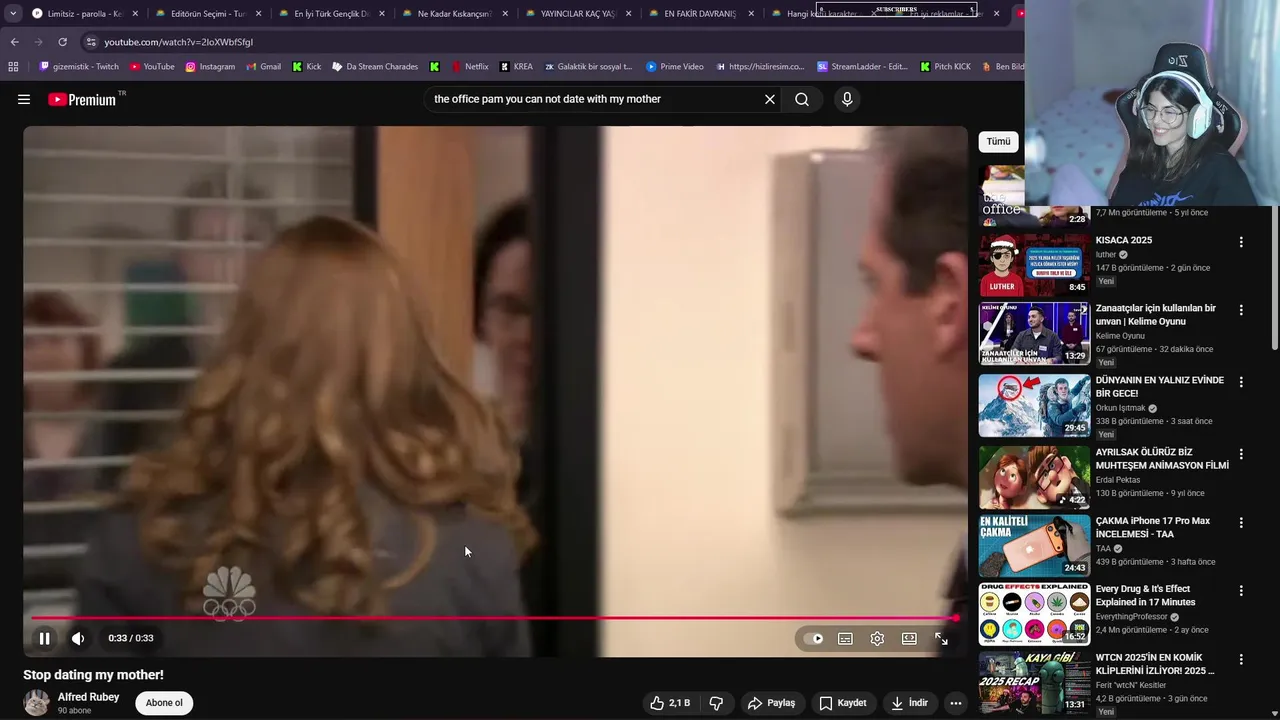Open player settings gear
Viewport: 1280px width, 720px height.
click(877, 639)
